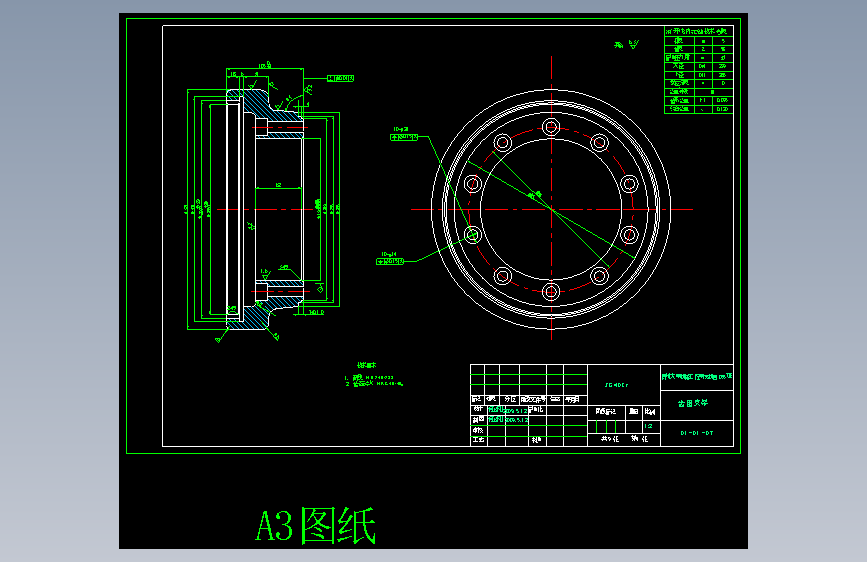Select the 1:2 scale value in the title block
867x562 pixels.
649,426
